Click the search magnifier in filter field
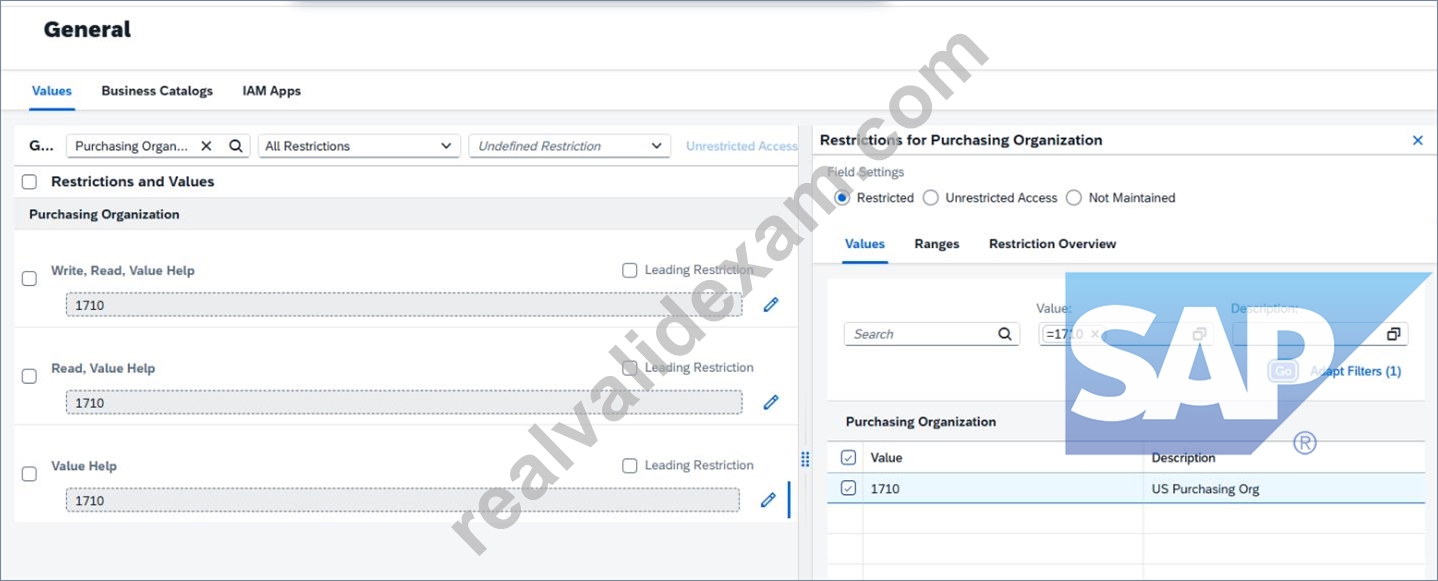 pos(236,146)
